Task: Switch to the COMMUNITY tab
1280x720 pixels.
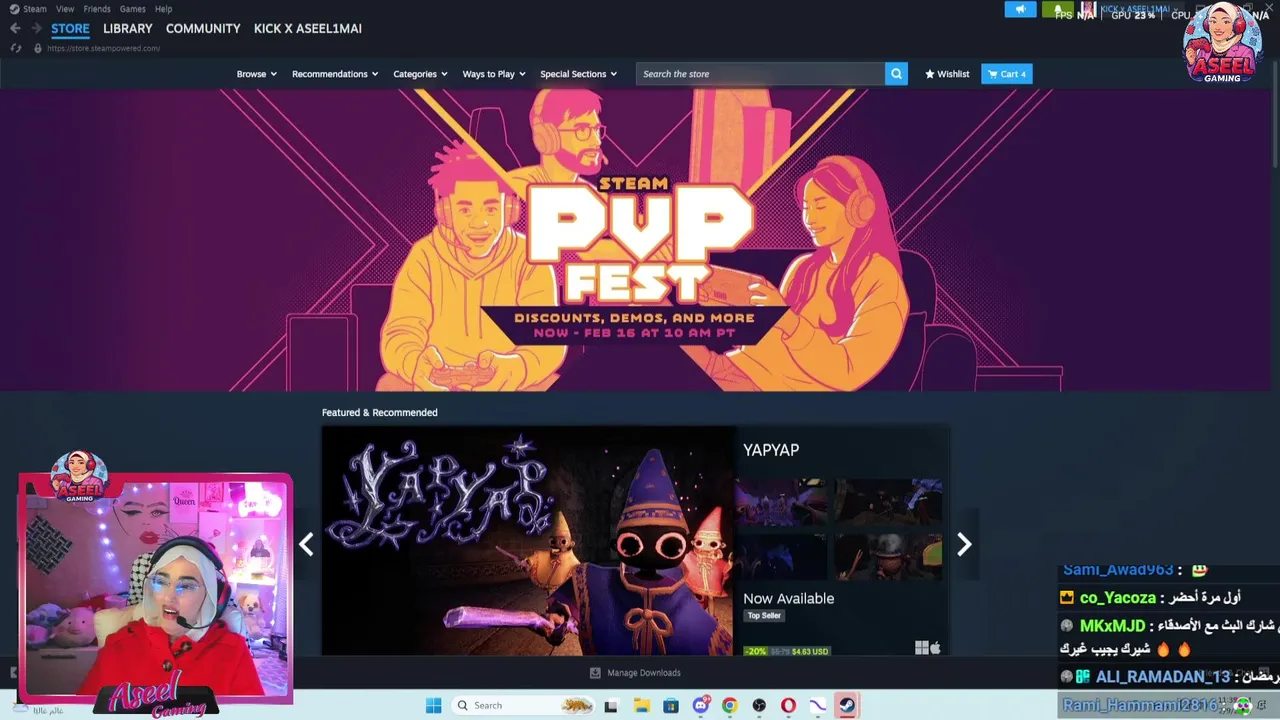Action: tap(203, 28)
